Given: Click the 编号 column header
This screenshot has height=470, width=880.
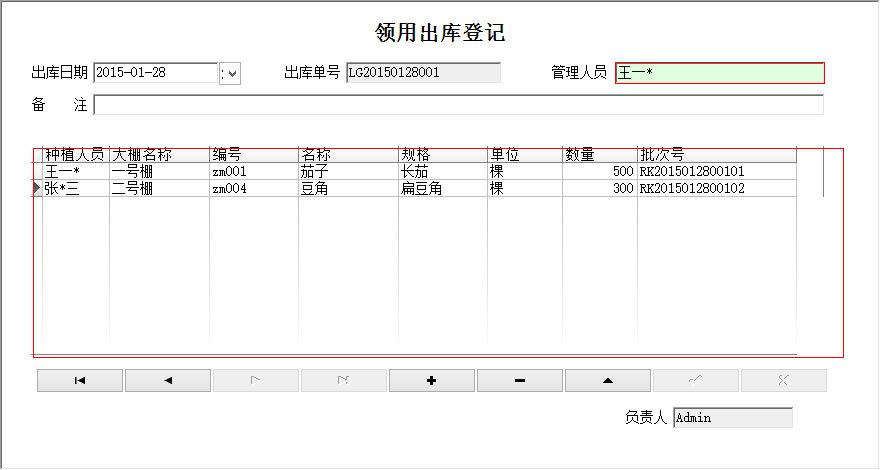Looking at the screenshot, I should point(254,154).
